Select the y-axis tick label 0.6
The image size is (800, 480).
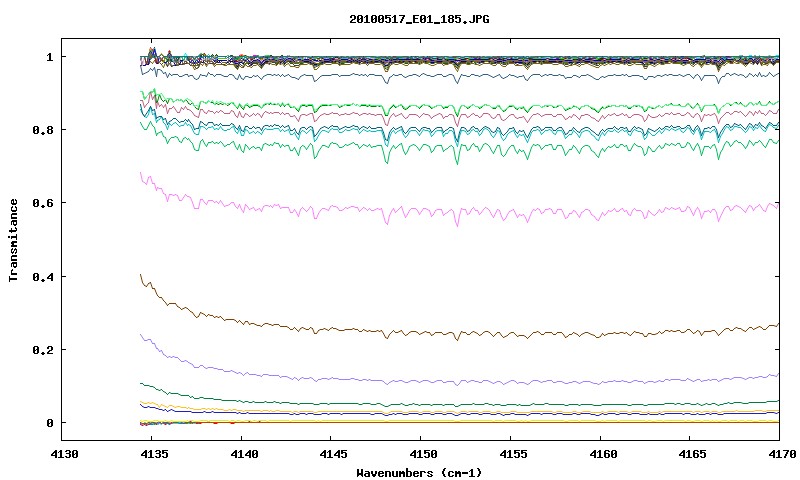coord(43,203)
